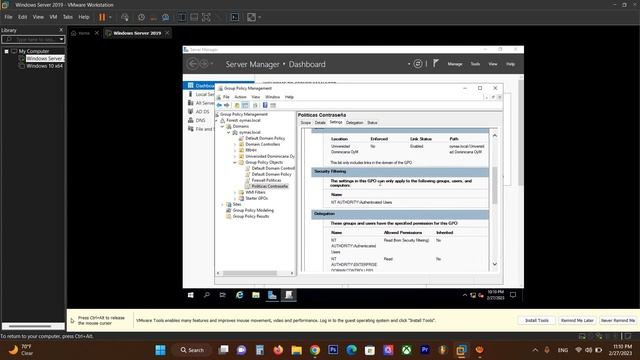Click Server Manager refresh icon
The height and width of the screenshot is (360, 640).
[418, 64]
